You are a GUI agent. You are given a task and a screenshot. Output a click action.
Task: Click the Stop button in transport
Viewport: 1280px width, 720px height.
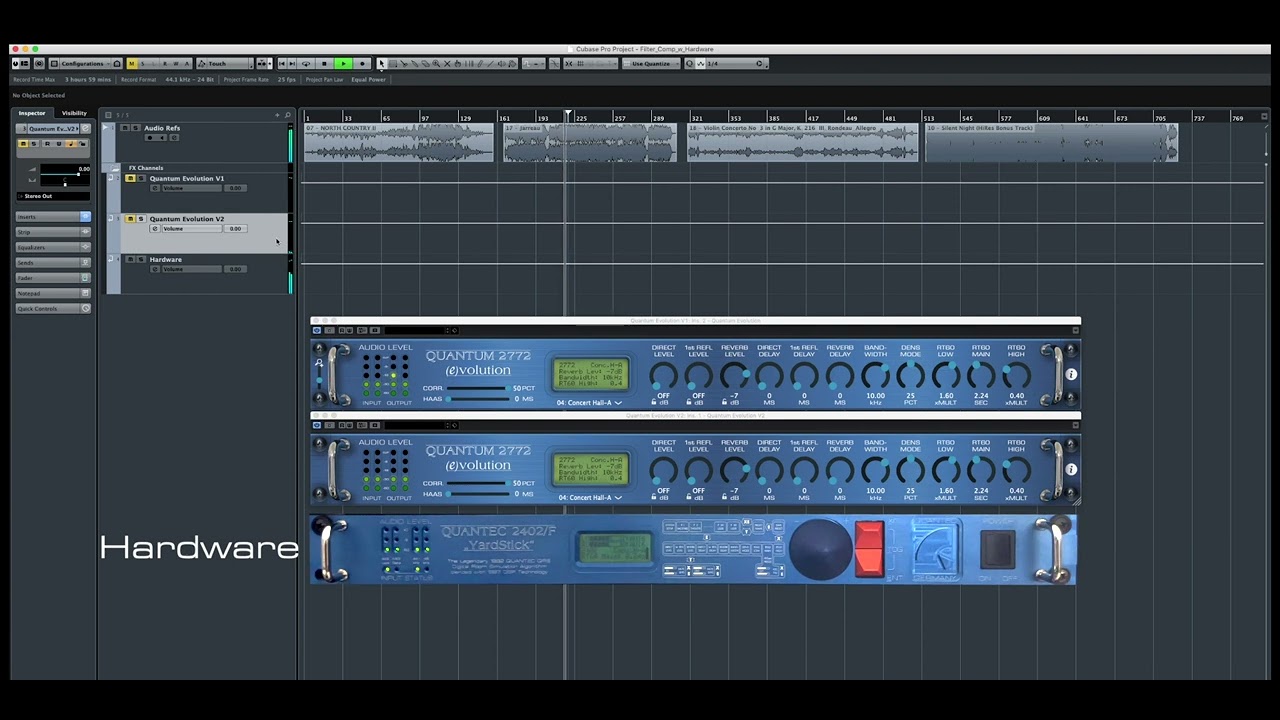(324, 63)
